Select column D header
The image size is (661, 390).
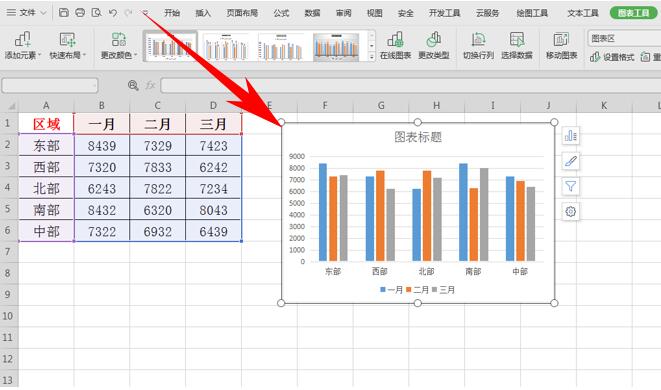click(213, 105)
